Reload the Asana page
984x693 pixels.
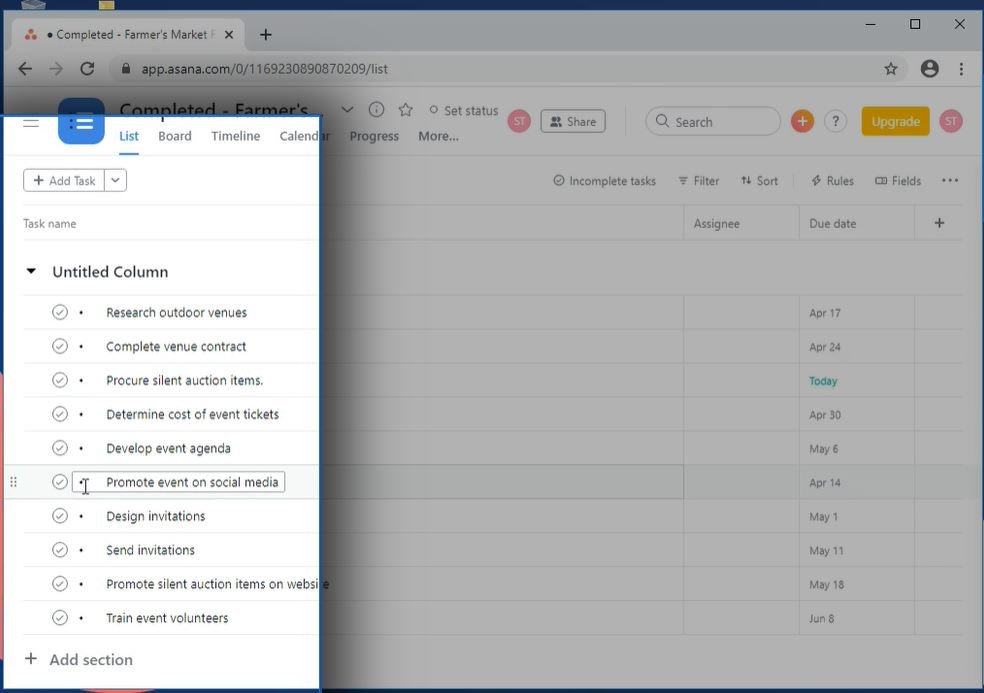[x=87, y=69]
